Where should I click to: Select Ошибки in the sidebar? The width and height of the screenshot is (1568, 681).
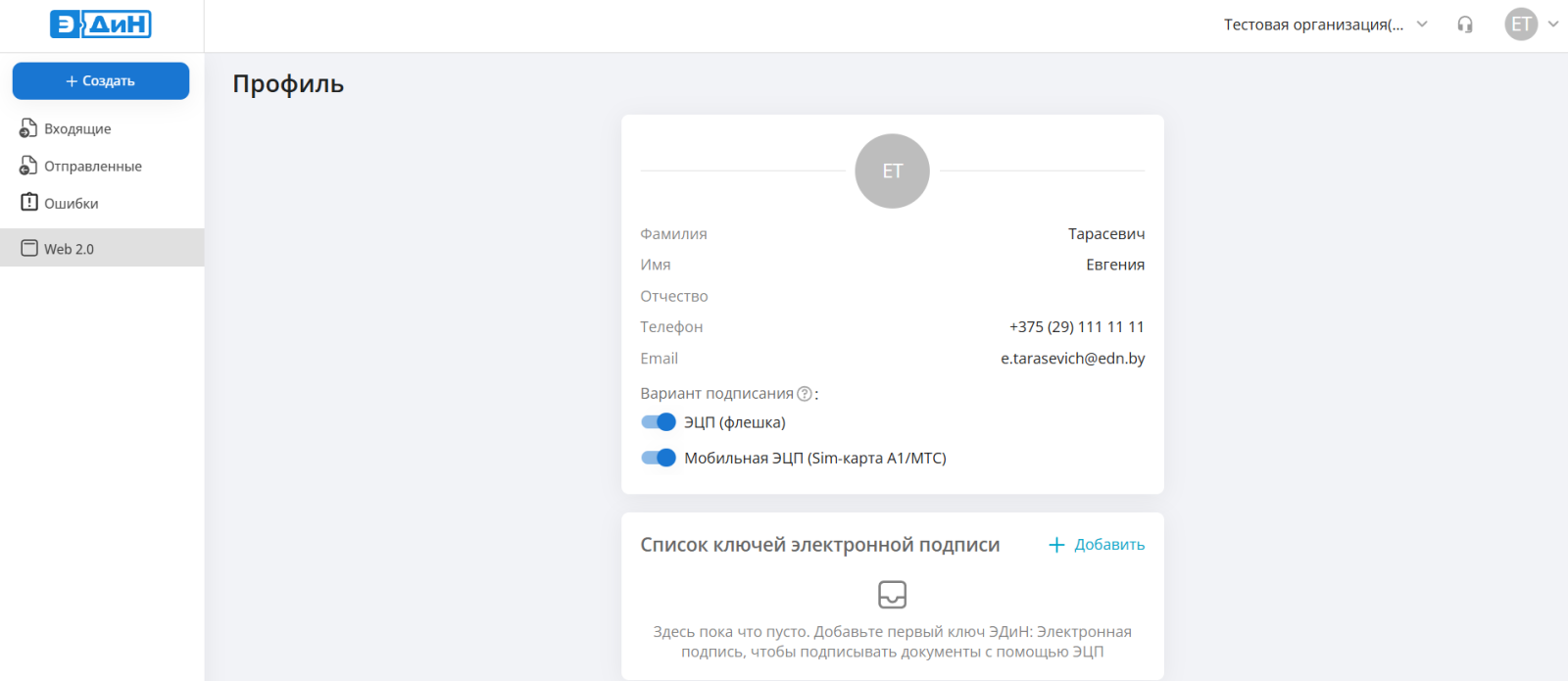click(72, 204)
